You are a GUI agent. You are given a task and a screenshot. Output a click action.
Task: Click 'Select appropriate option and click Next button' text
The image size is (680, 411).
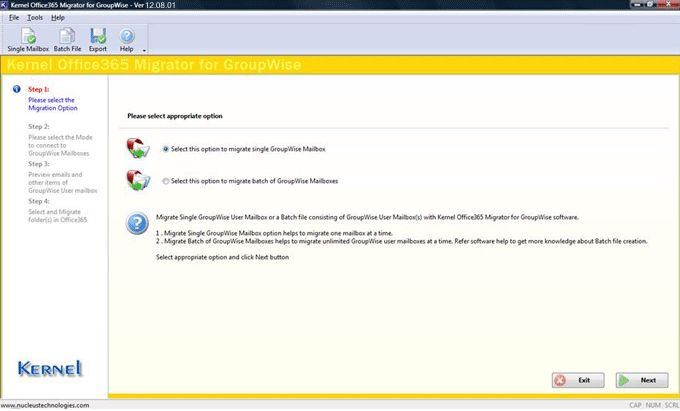[x=222, y=257]
